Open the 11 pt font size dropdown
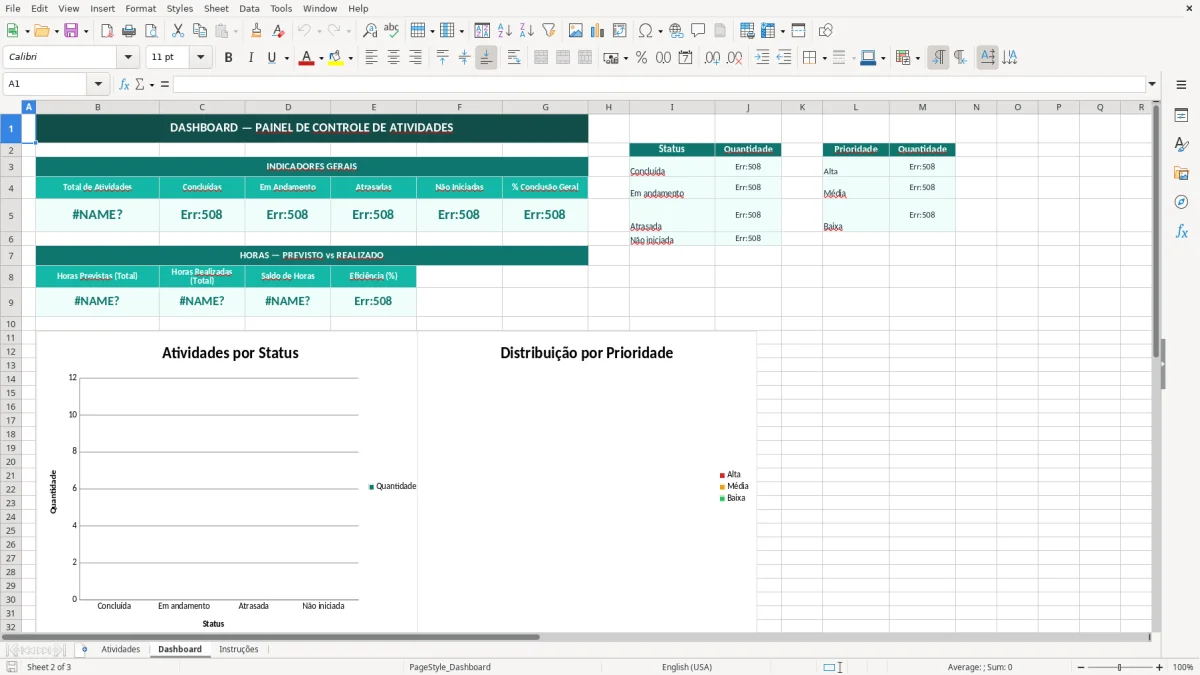 coord(201,58)
